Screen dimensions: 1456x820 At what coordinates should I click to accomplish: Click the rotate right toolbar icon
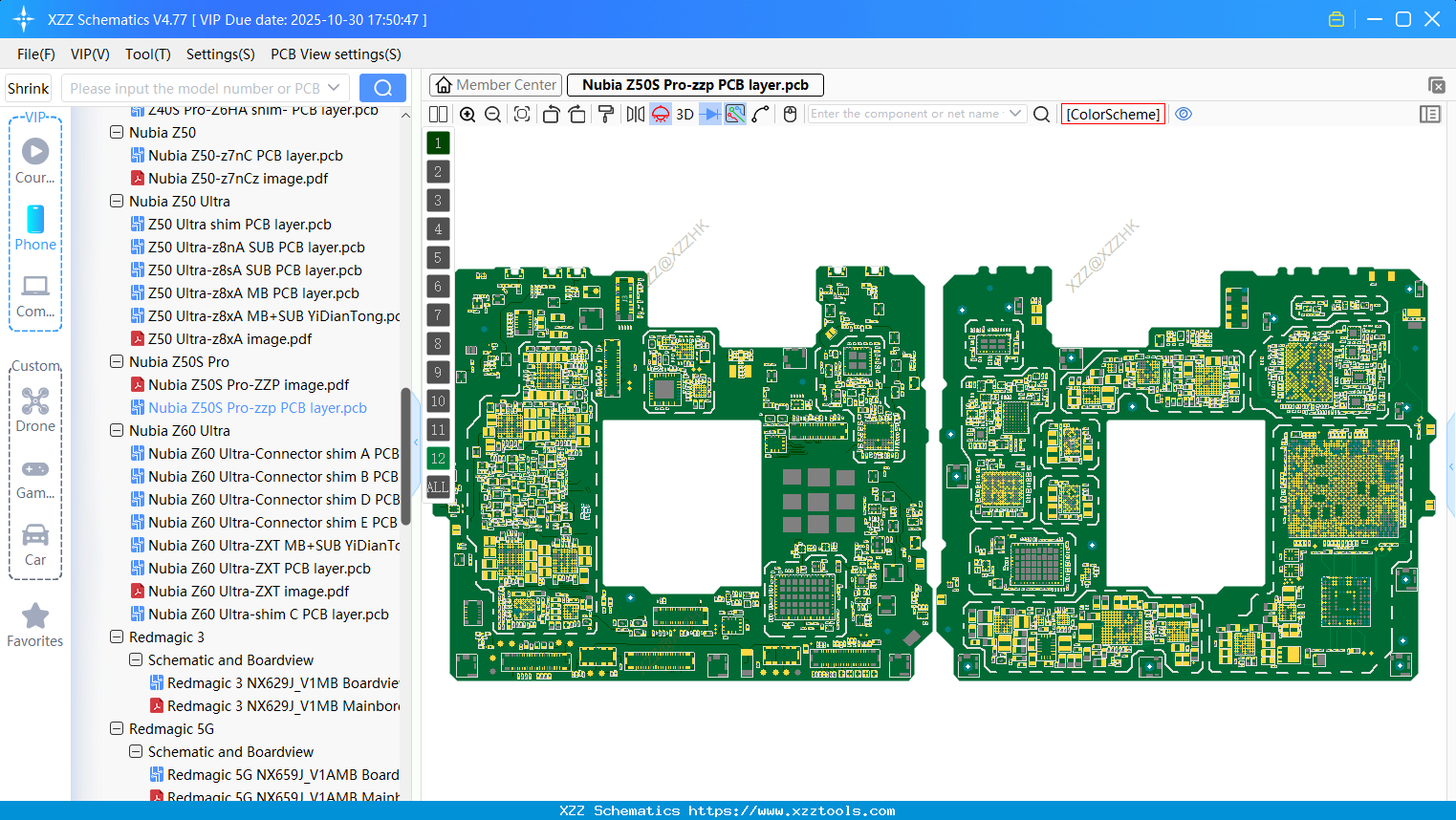coord(576,114)
